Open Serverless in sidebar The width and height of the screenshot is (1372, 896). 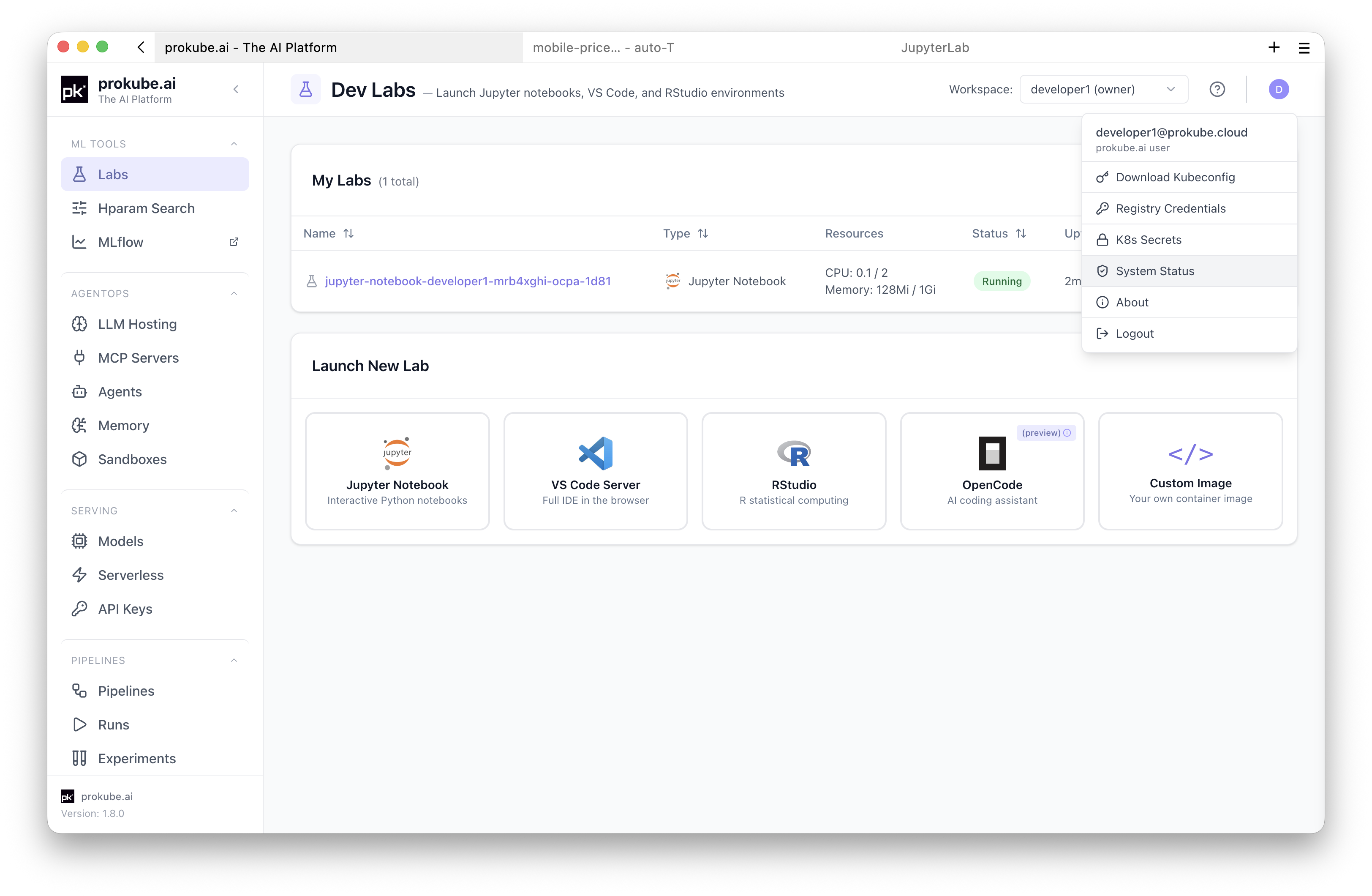click(x=155, y=575)
